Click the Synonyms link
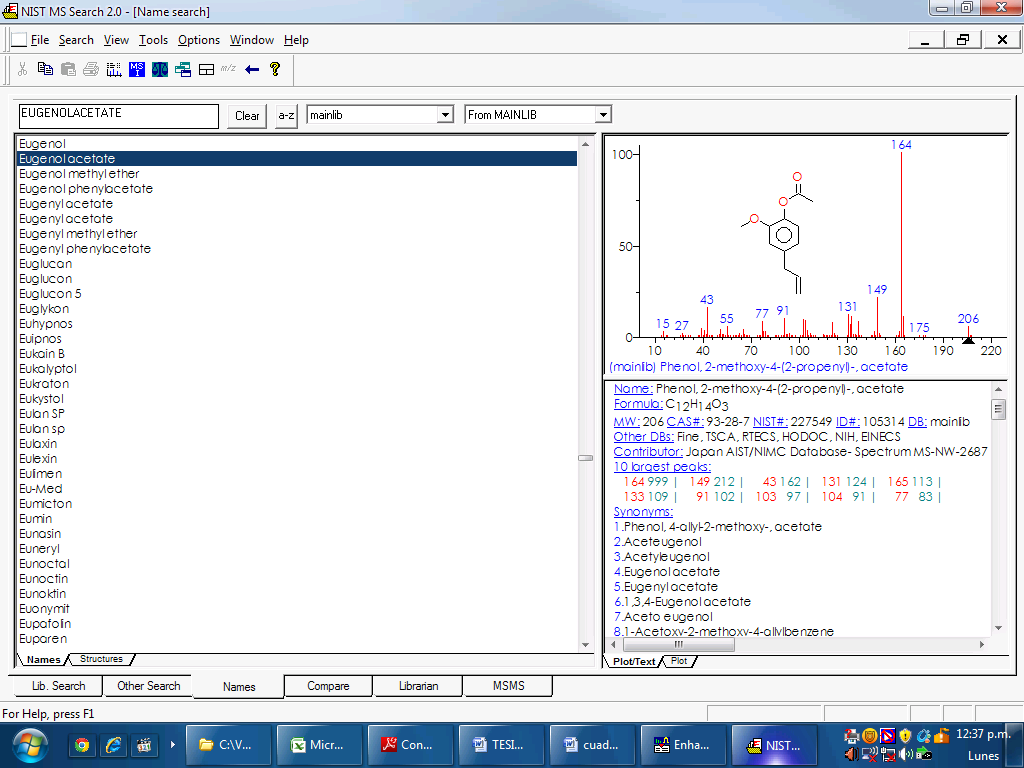This screenshot has width=1024, height=768. point(643,512)
